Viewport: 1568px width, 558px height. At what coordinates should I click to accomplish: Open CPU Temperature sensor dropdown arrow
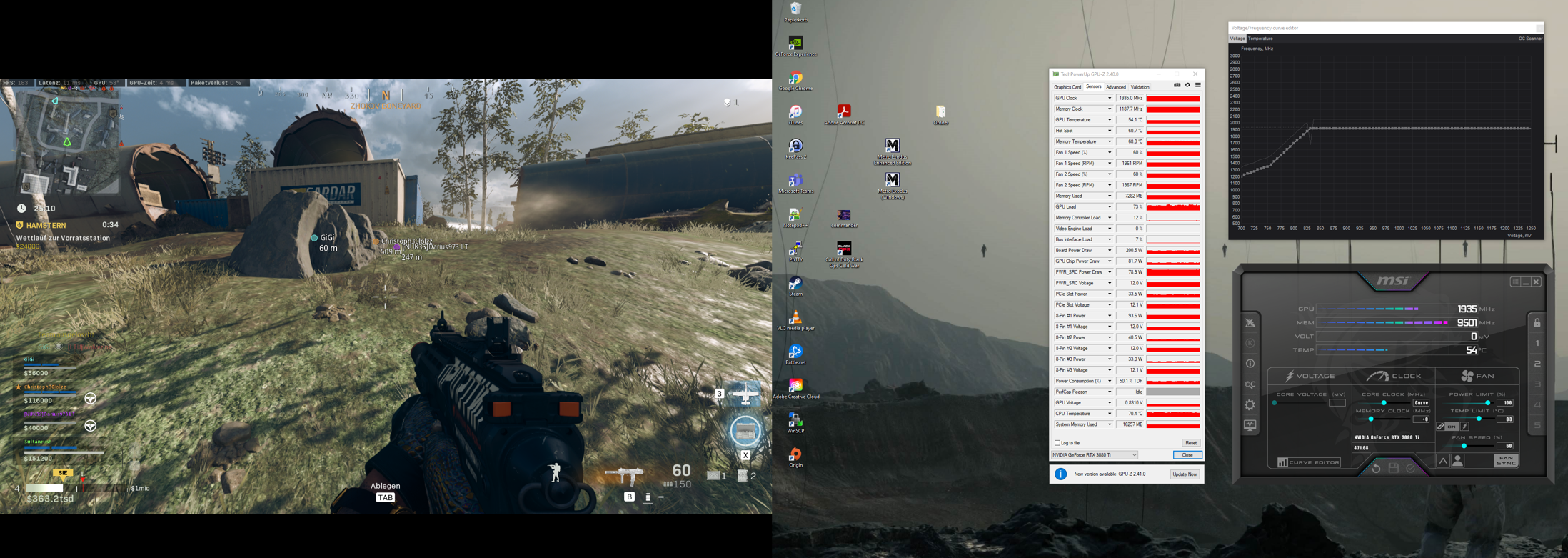(1110, 414)
